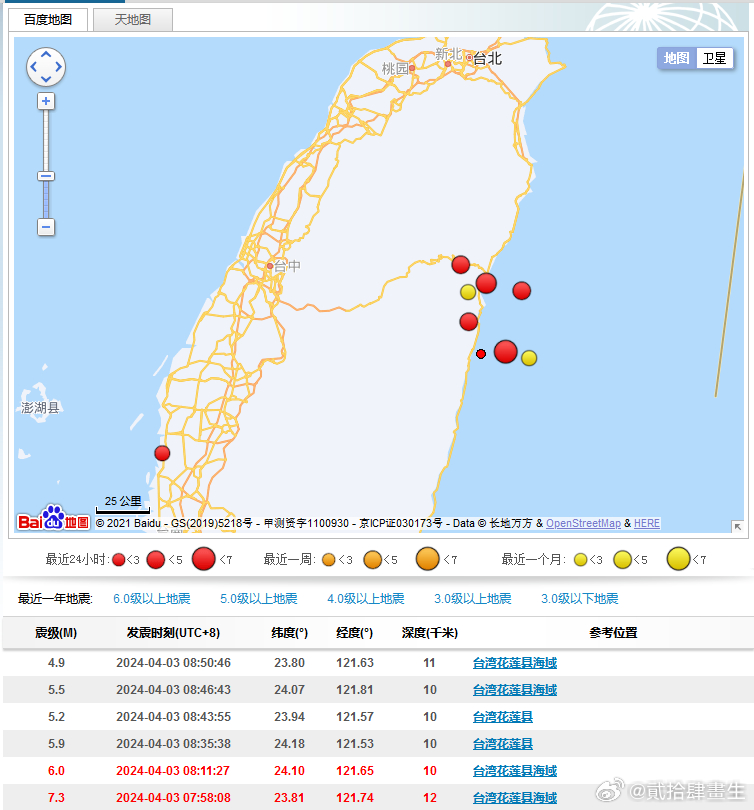Show 5.0级以上地震 from past year
754x810 pixels.
259,599
